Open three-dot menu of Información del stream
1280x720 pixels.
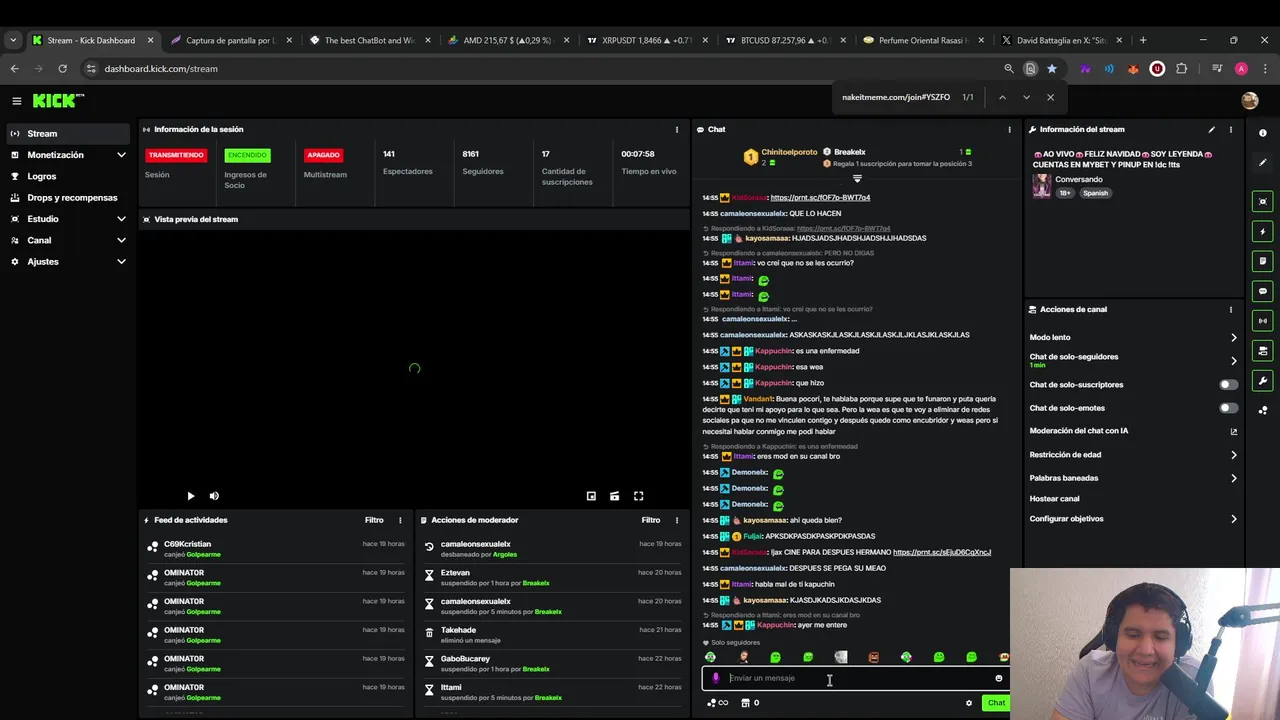1231,129
